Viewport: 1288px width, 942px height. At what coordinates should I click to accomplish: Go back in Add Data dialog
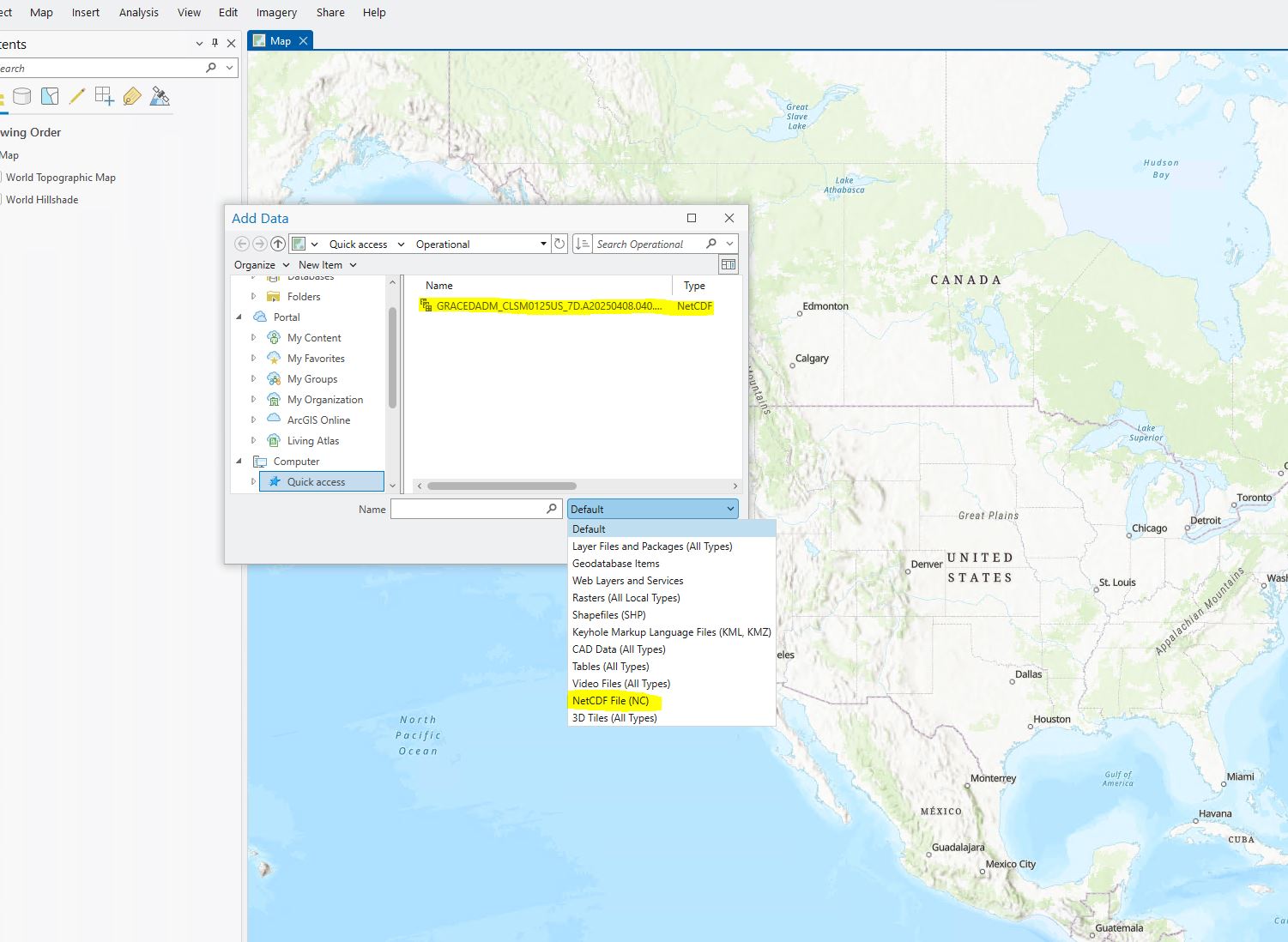tap(242, 244)
